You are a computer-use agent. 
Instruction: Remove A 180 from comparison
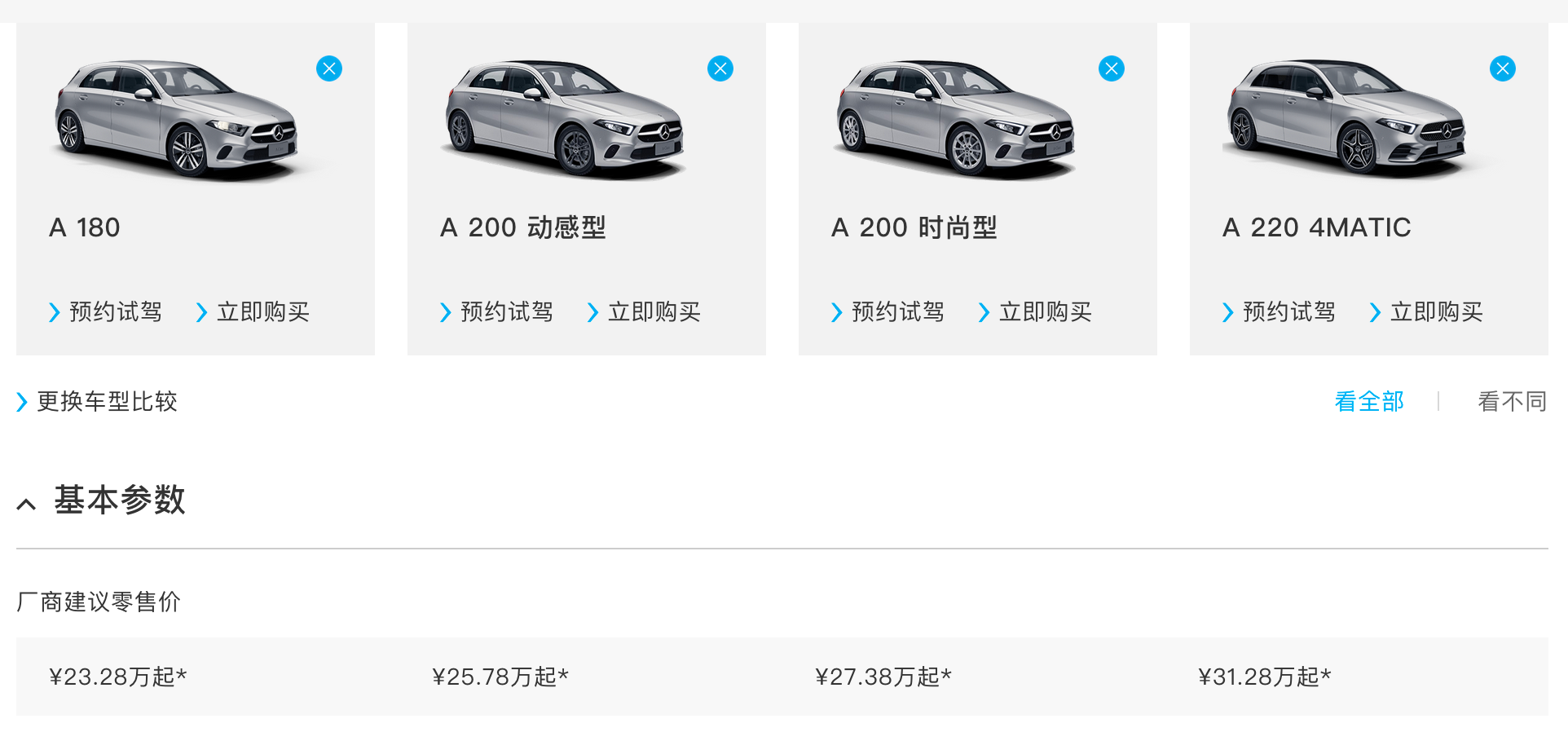(329, 68)
